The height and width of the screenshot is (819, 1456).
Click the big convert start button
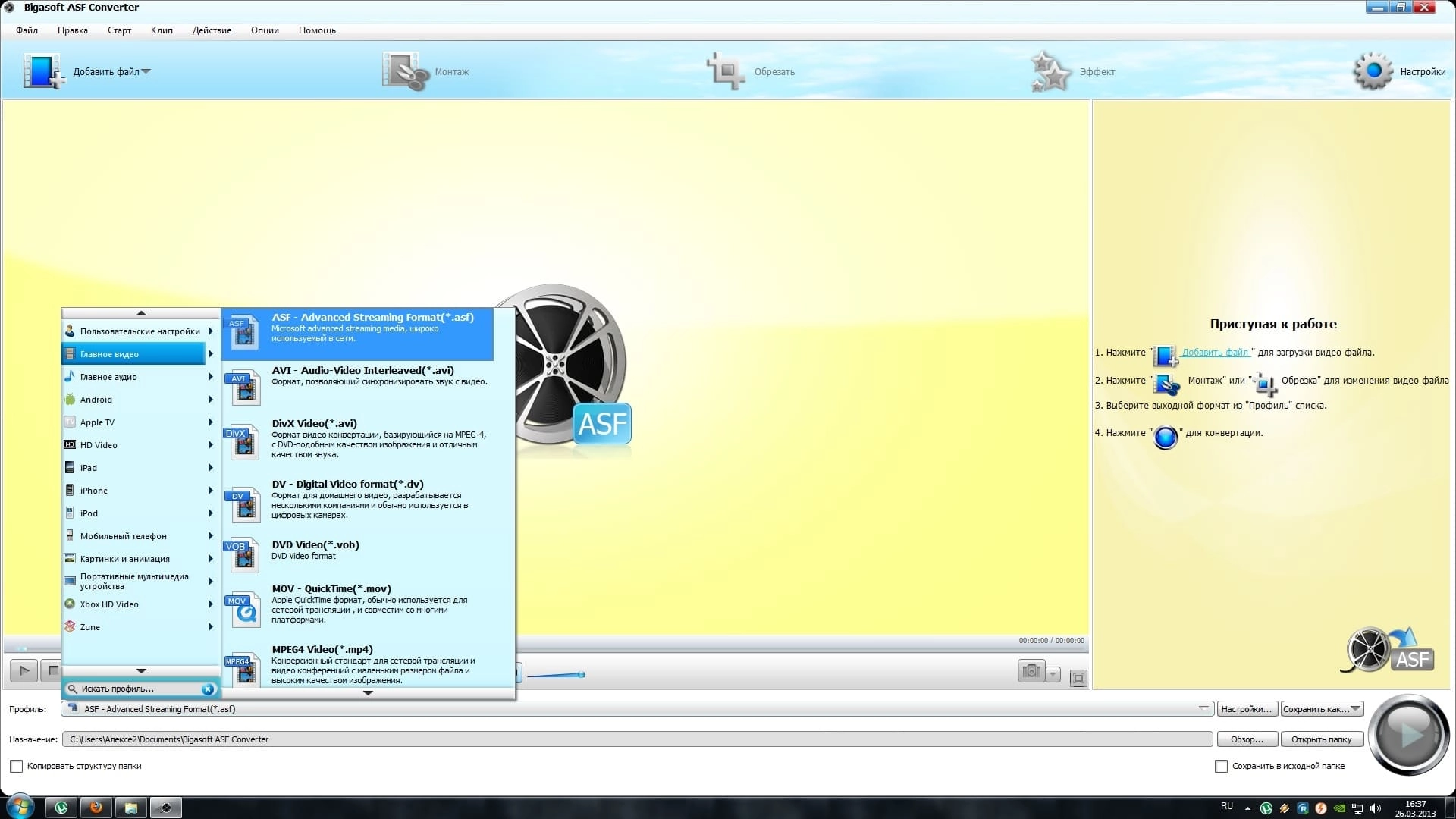pos(1409,734)
